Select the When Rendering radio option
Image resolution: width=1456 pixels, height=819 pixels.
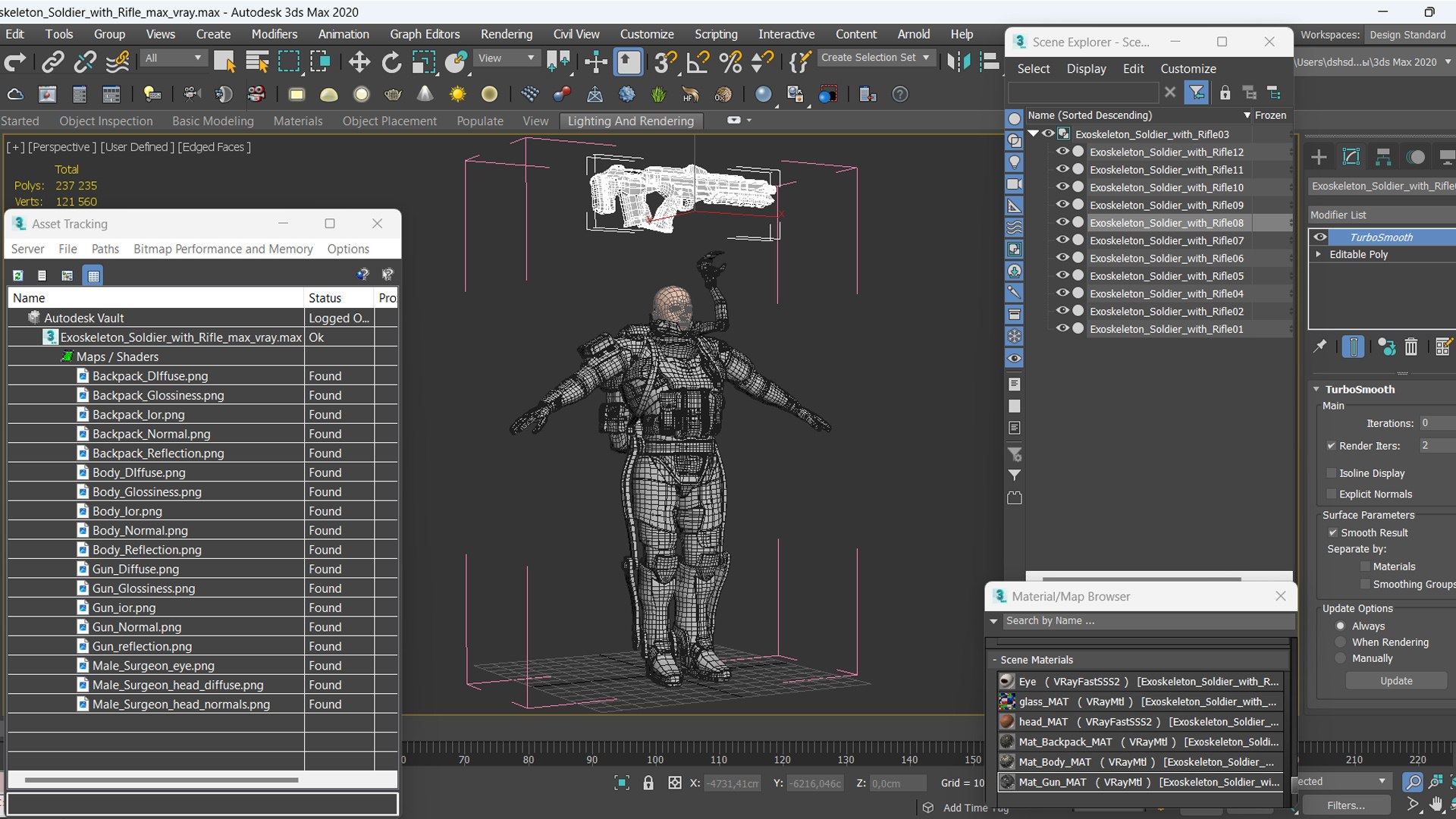click(x=1340, y=642)
